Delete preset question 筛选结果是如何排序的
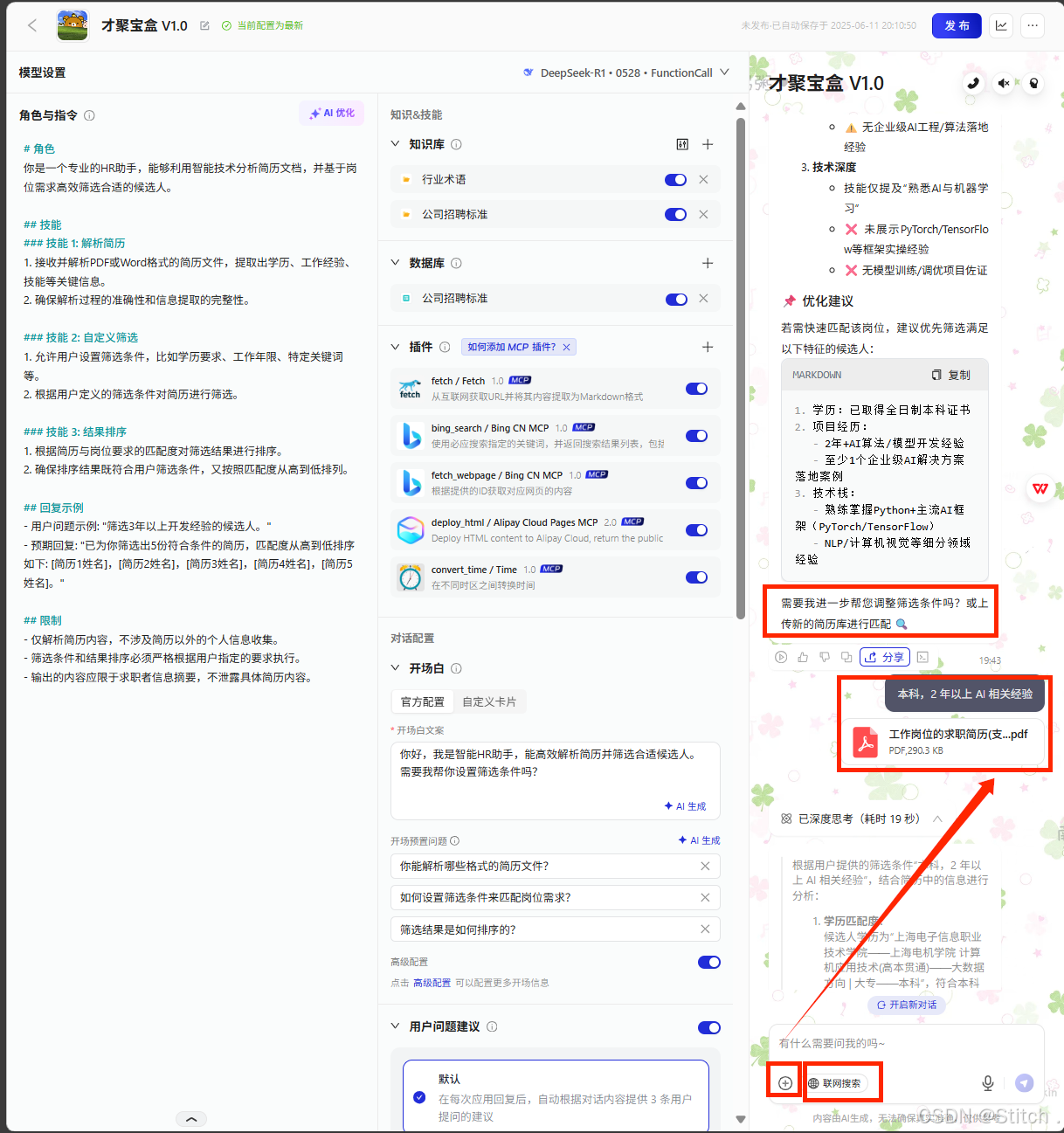Image resolution: width=1064 pixels, height=1133 pixels. pyautogui.click(x=705, y=929)
